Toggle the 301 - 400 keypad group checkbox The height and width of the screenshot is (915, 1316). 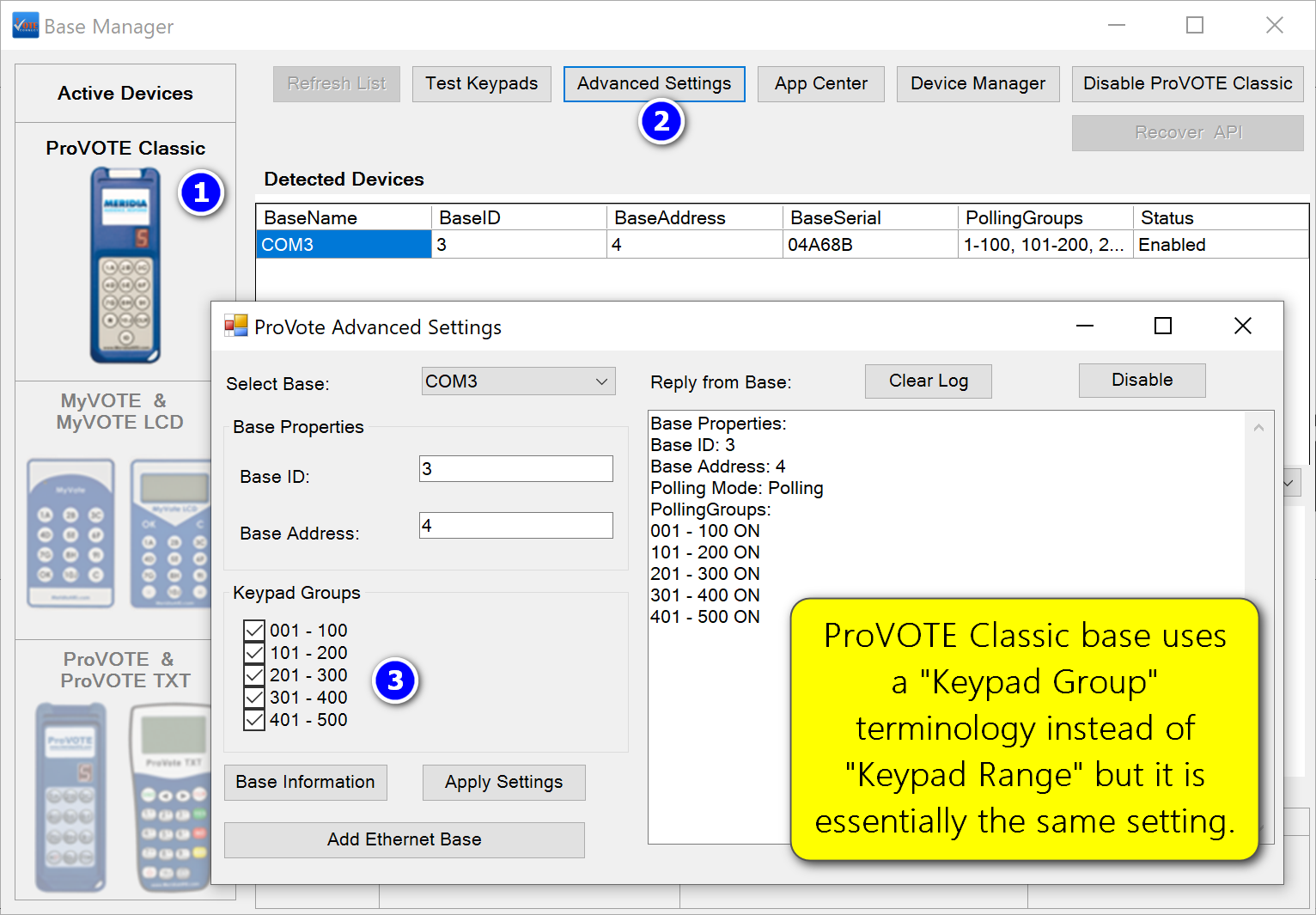[x=254, y=698]
